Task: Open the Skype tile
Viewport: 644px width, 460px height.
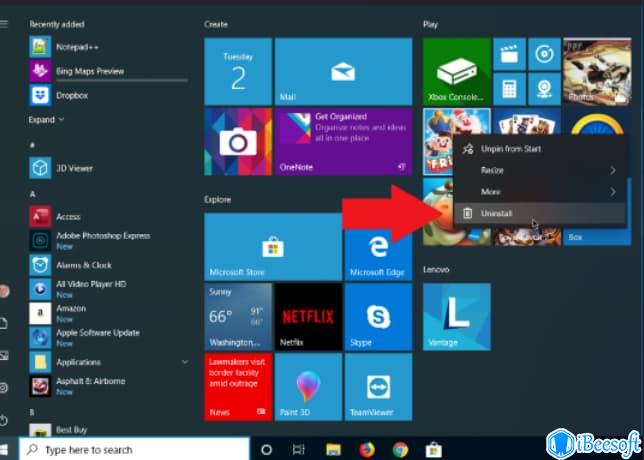Action: (378, 317)
